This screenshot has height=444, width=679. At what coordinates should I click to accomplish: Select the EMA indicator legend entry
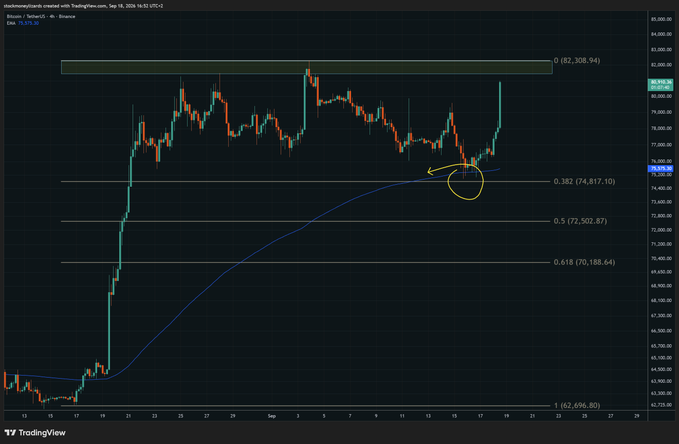[x=23, y=23]
